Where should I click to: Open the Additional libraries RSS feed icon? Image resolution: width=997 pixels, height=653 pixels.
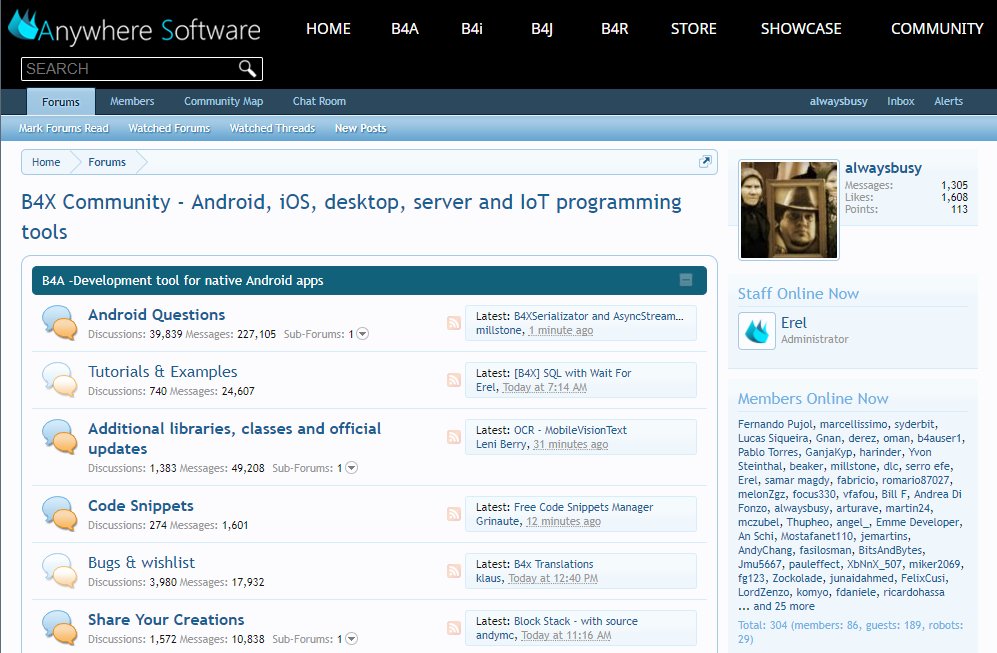click(453, 437)
